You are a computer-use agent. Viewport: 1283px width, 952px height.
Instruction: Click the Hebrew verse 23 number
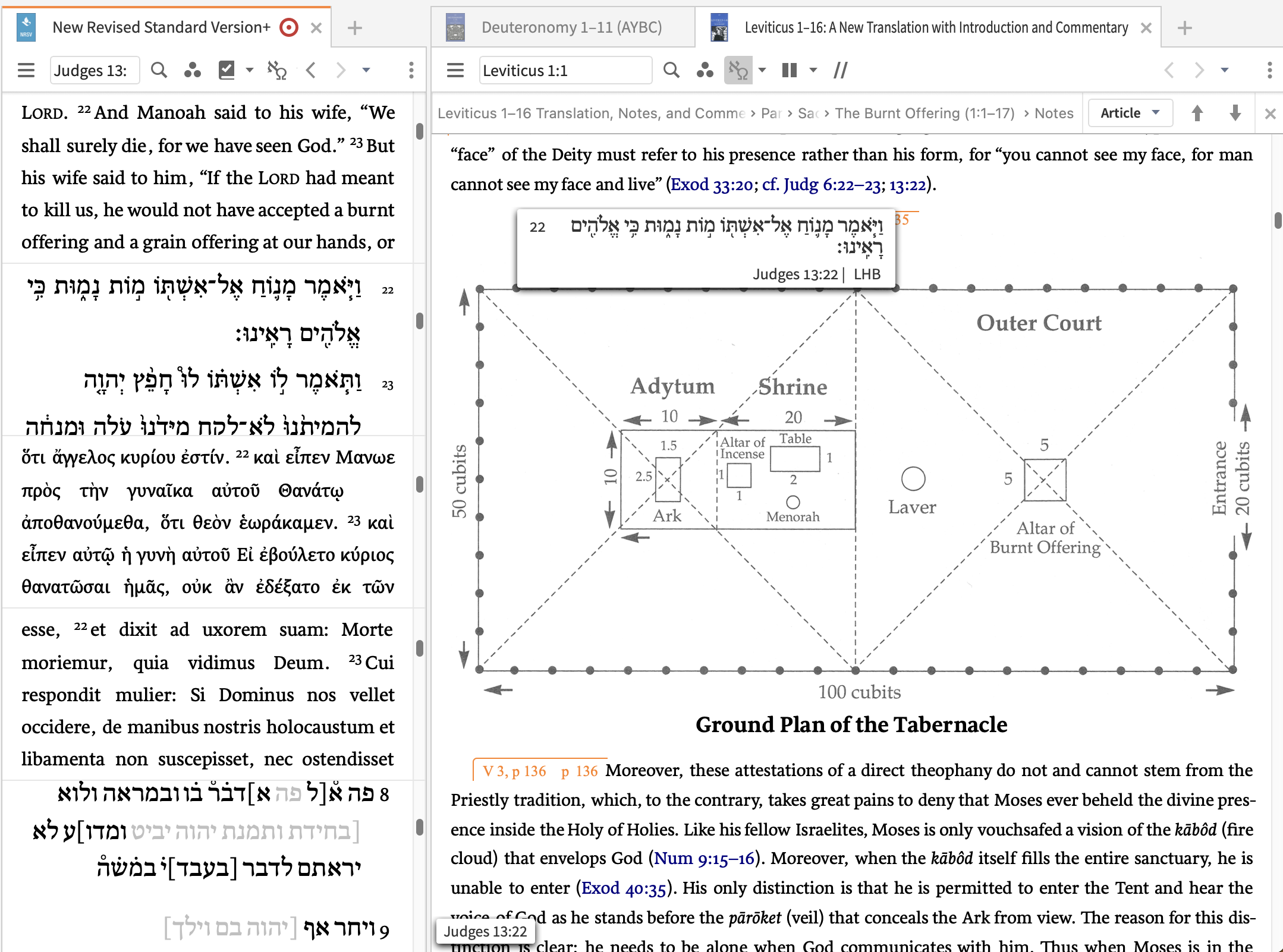click(388, 385)
